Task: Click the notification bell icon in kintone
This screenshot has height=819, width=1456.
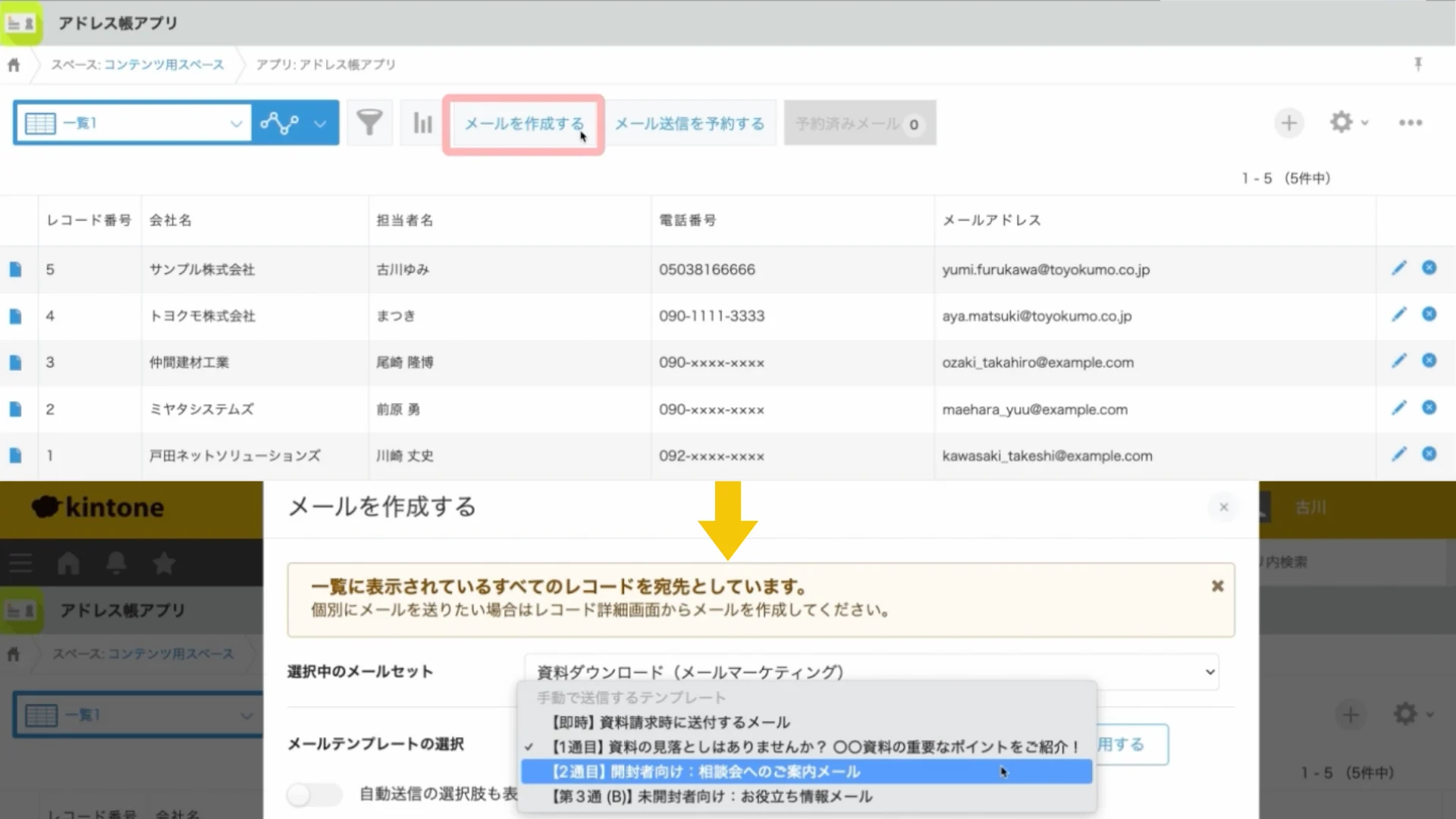Action: (x=115, y=563)
